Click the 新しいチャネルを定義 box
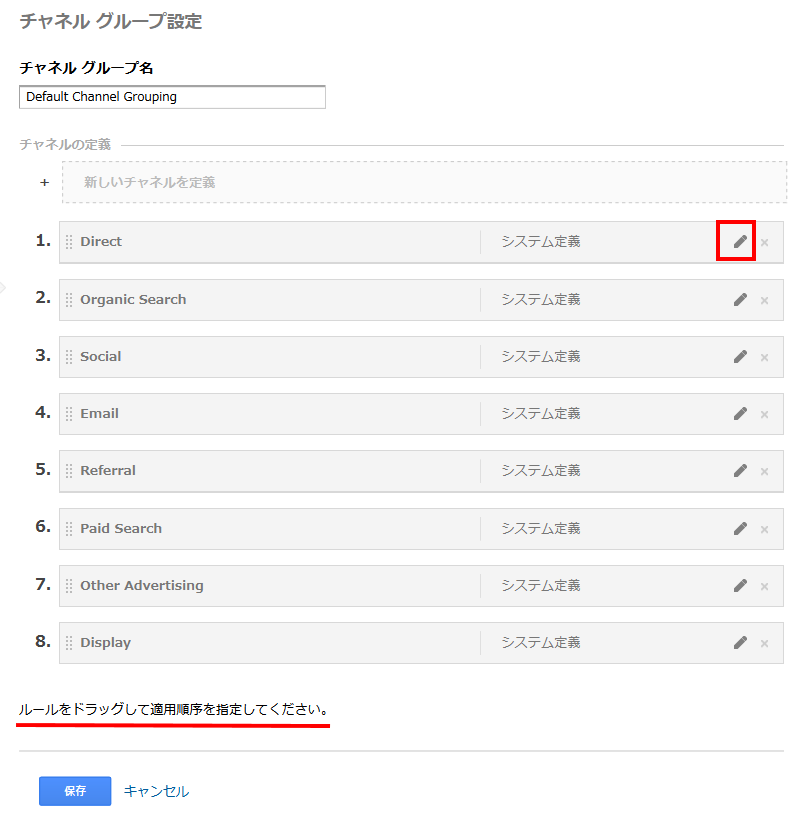 424,182
